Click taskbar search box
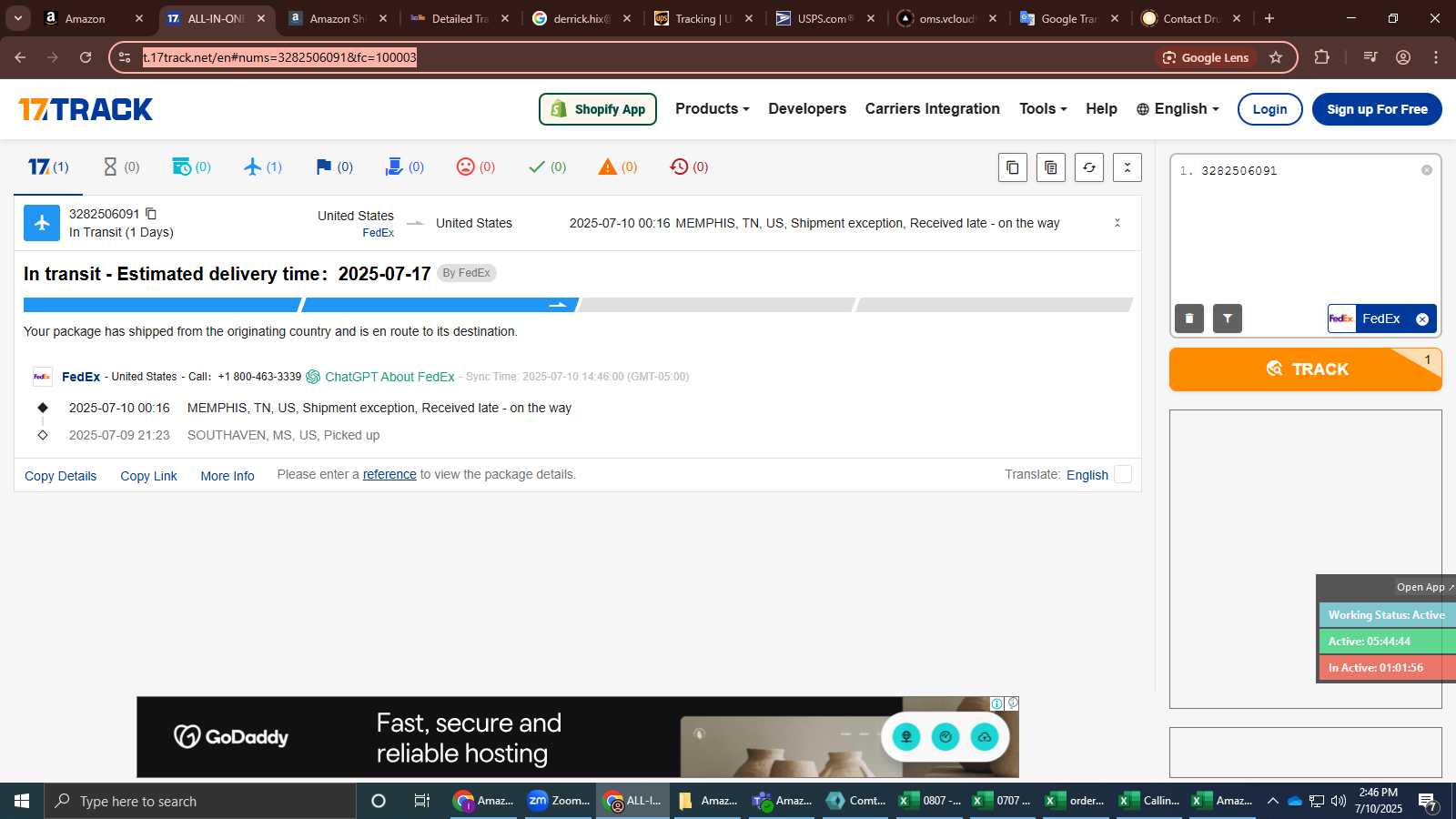This screenshot has width=1456, height=819. pyautogui.click(x=200, y=801)
